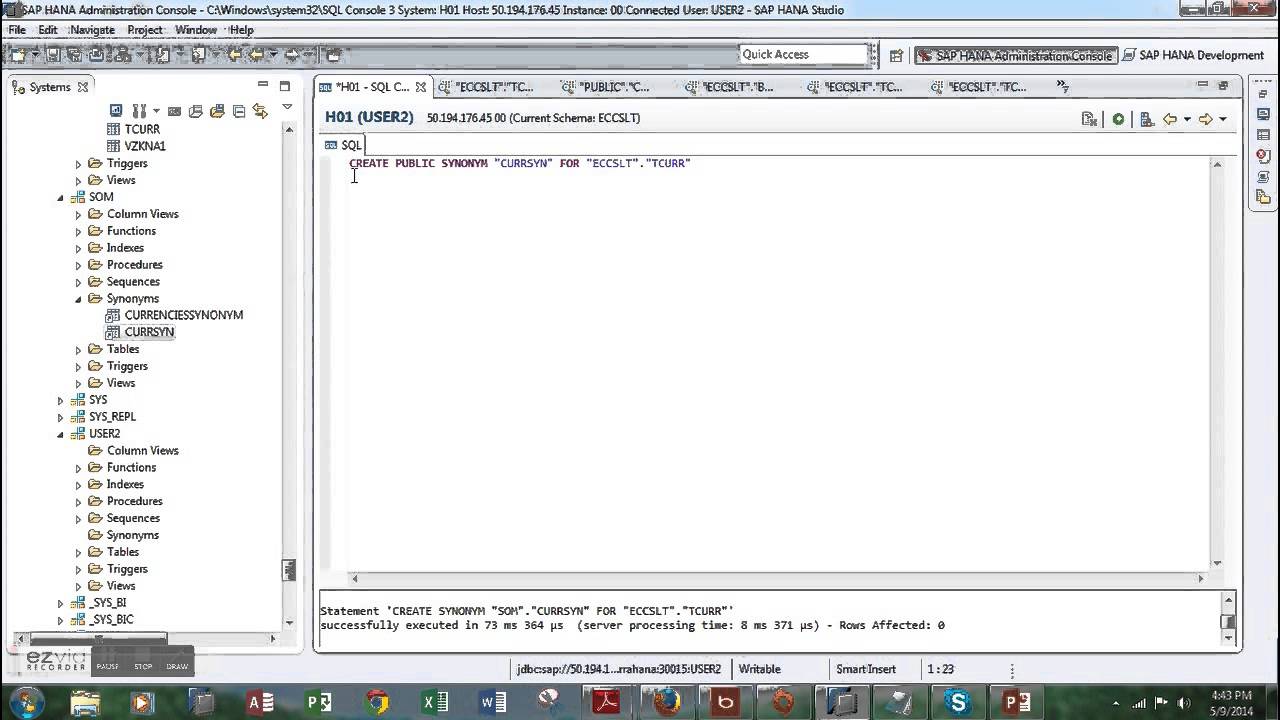Click the Quick Access search field

click(803, 54)
